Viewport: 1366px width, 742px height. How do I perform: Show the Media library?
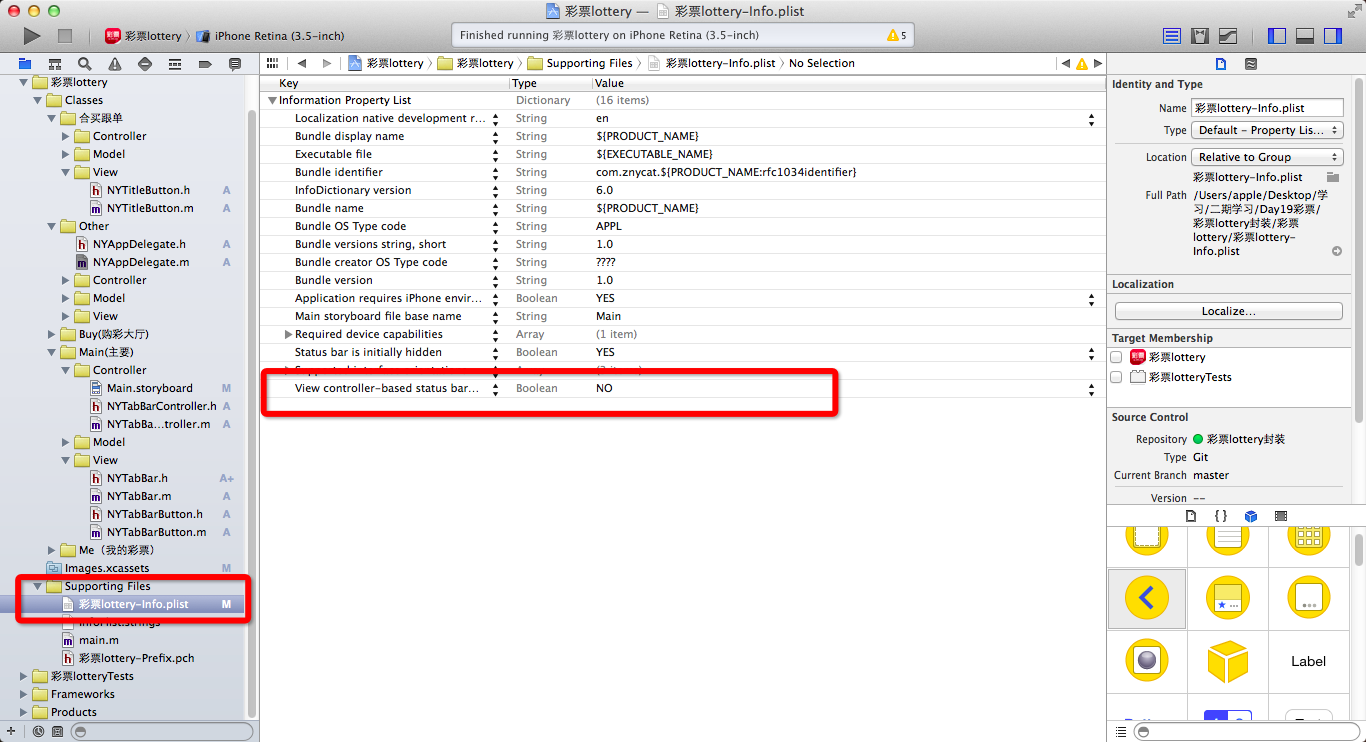(x=1281, y=516)
